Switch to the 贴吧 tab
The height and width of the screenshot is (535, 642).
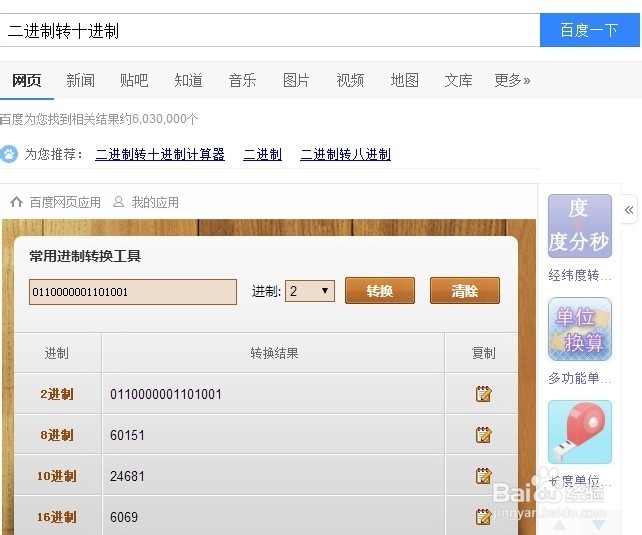[134, 80]
